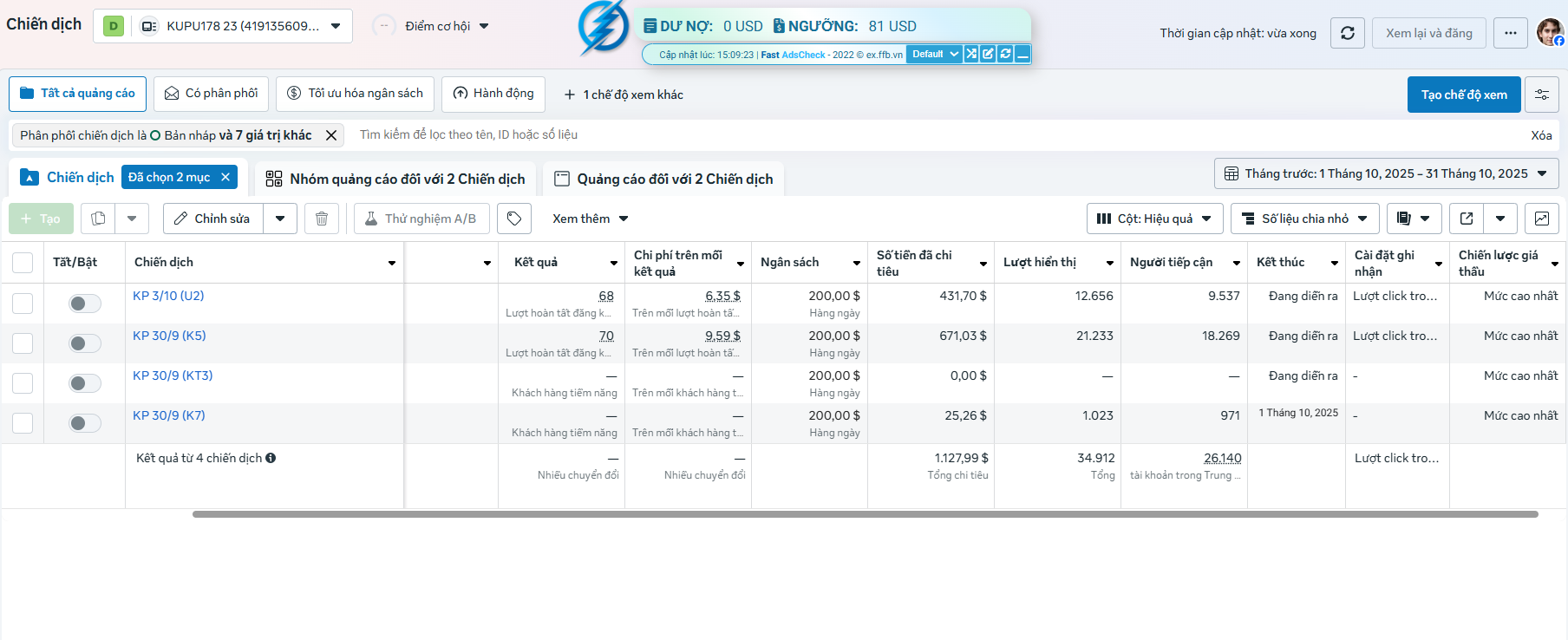Open 'Quảng cáo đối với 2 Chiến dịch' tab
The width and height of the screenshot is (1568, 640).
coord(663,179)
